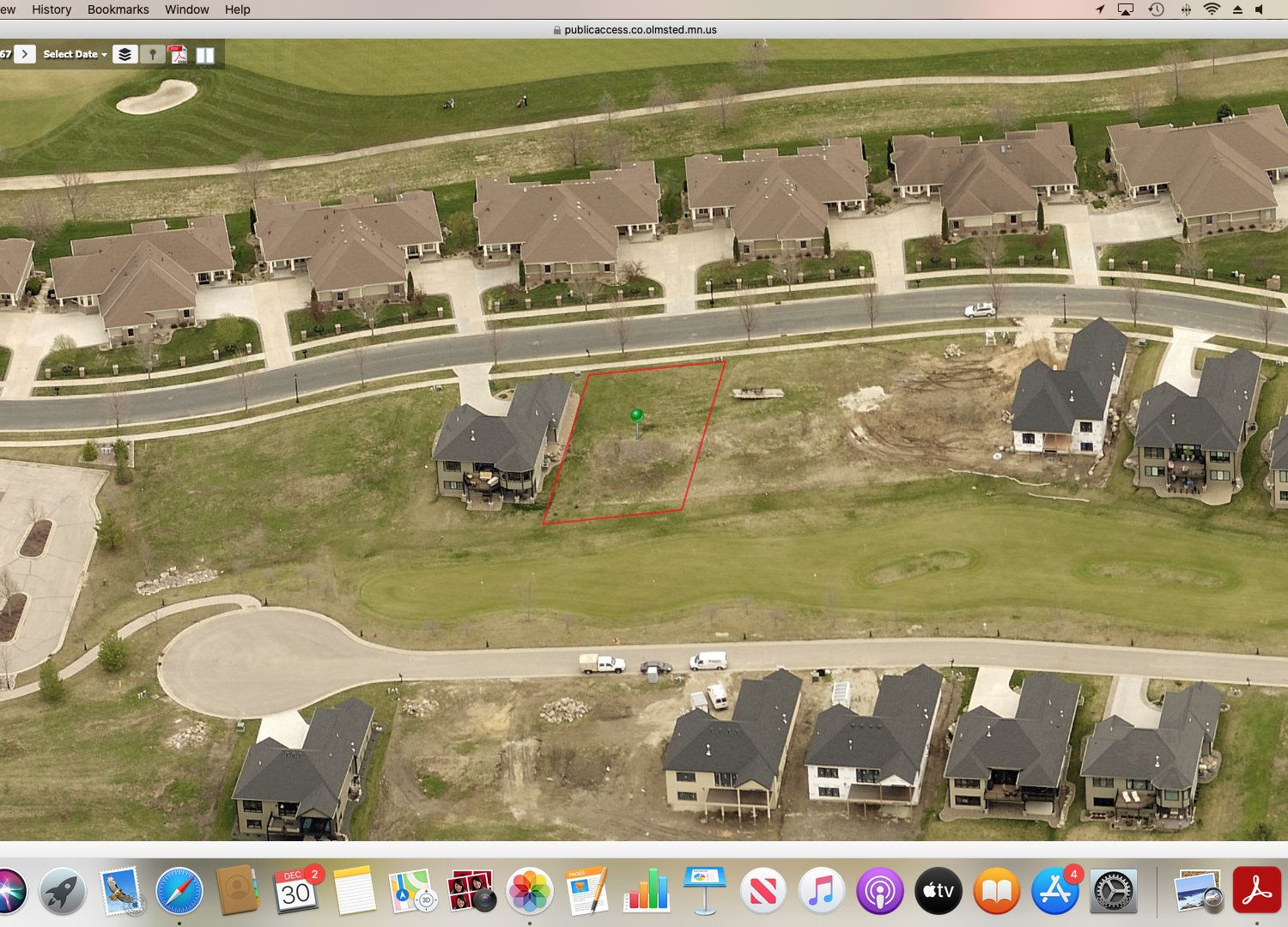Open the volume control in the menu bar
This screenshot has height=927, width=1288.
(1260, 9)
